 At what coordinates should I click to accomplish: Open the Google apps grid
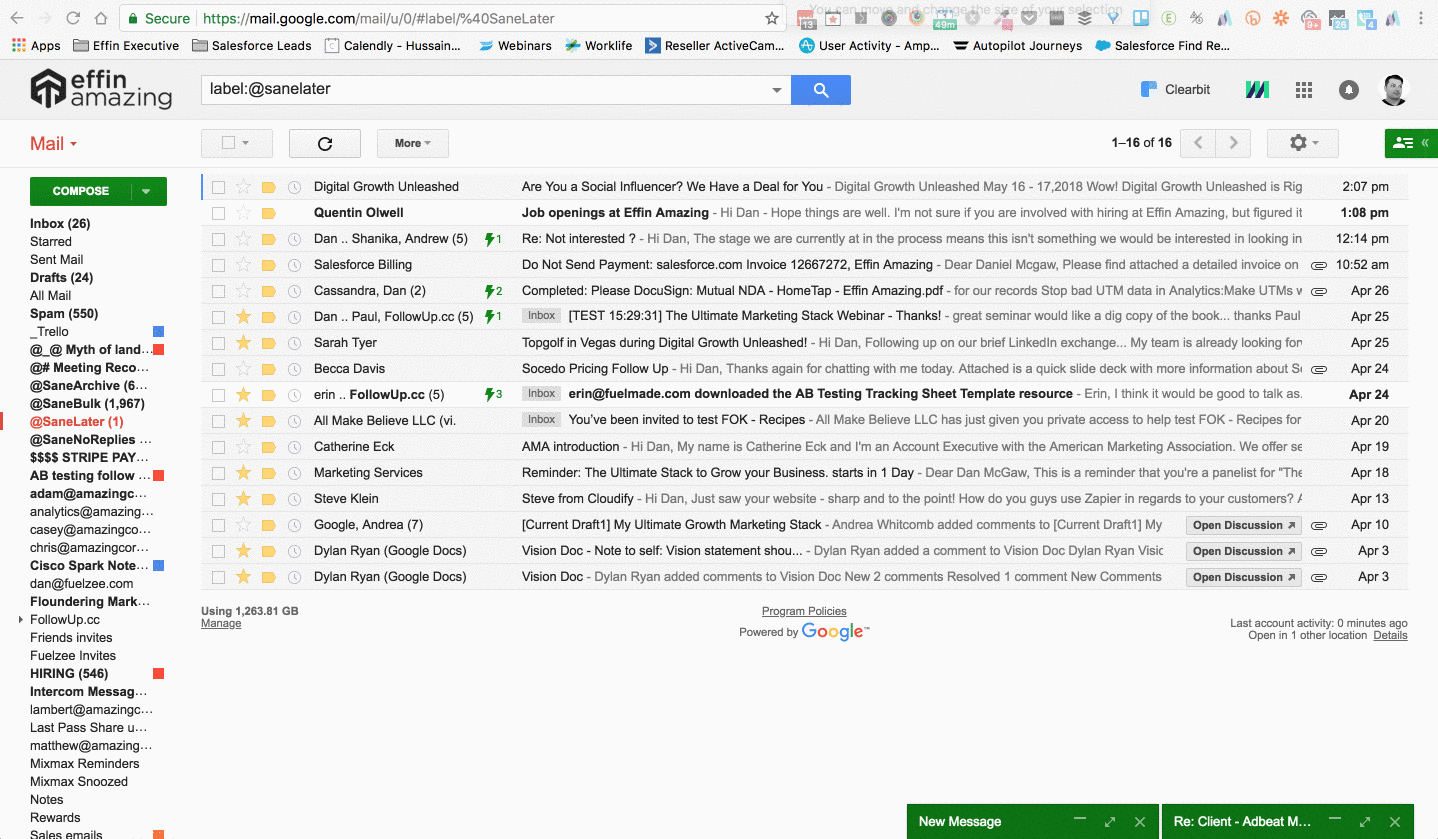[x=1303, y=90]
